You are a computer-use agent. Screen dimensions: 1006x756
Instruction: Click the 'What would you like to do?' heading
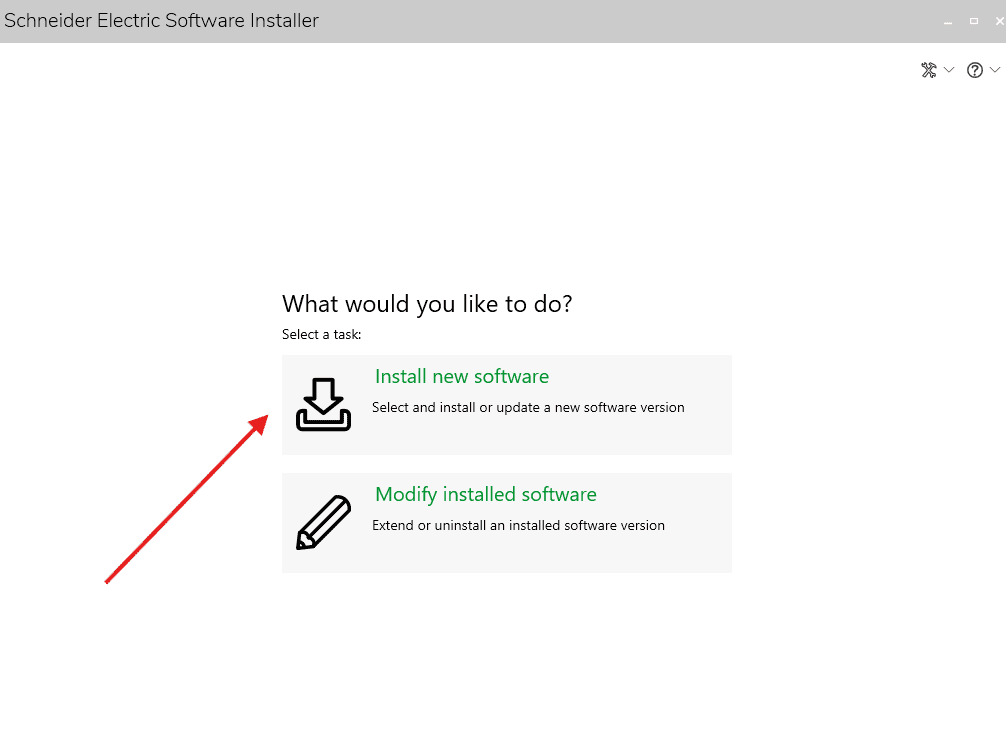(x=427, y=304)
